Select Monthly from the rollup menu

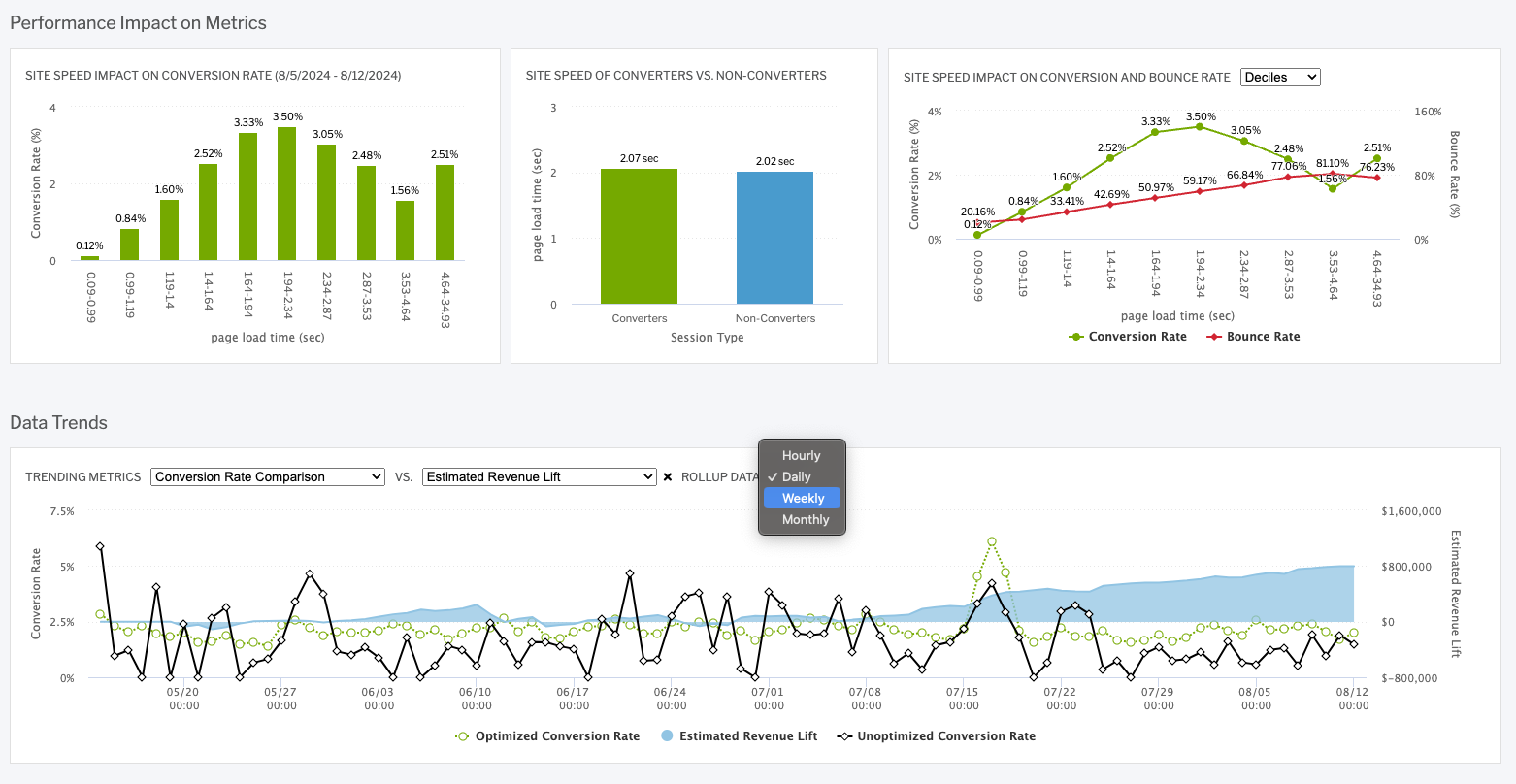tap(804, 519)
